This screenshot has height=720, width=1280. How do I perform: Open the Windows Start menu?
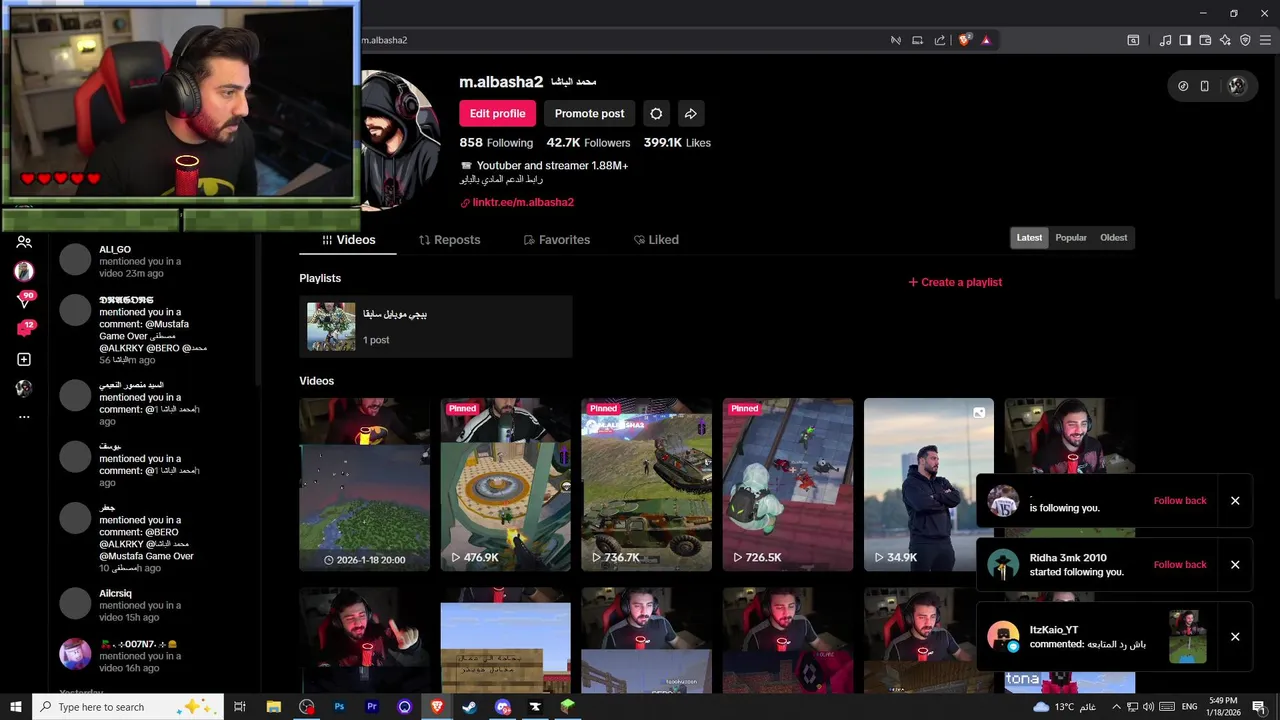point(16,707)
